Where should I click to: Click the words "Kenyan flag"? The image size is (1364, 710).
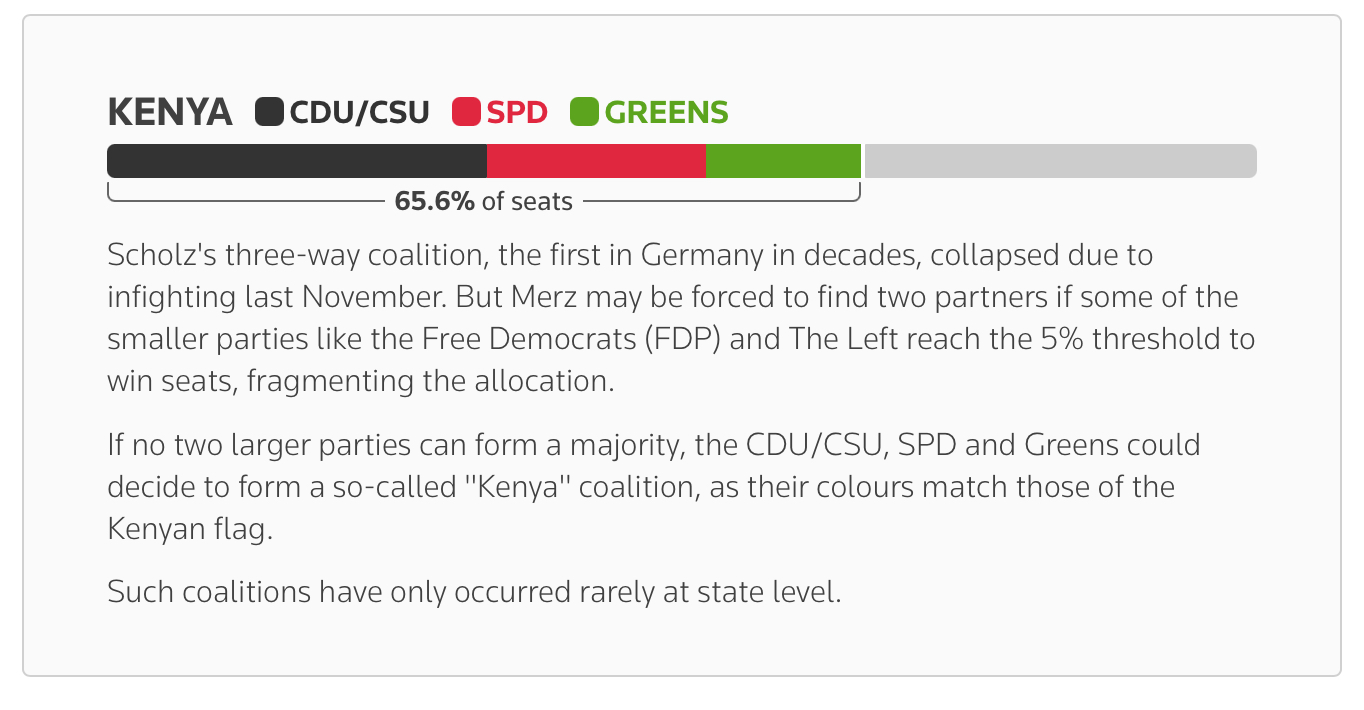click(x=190, y=529)
